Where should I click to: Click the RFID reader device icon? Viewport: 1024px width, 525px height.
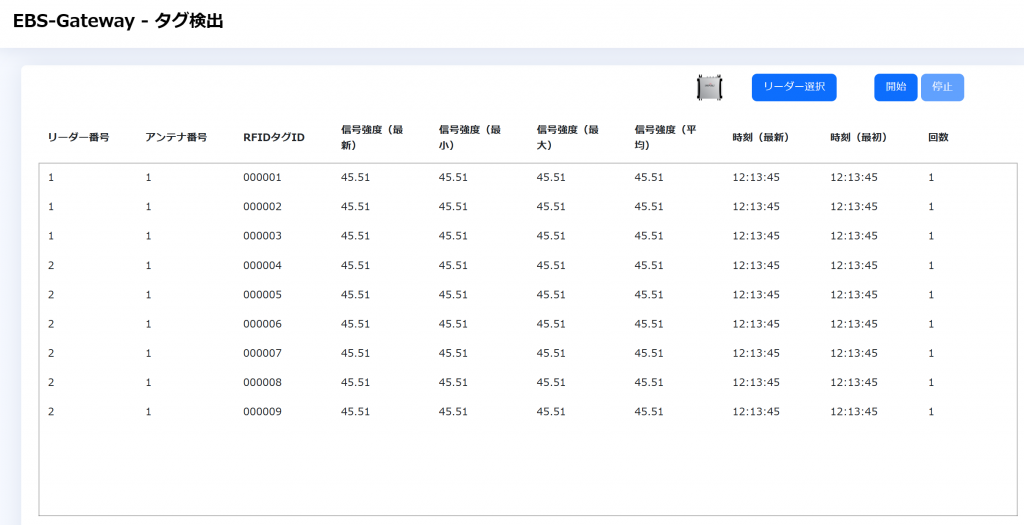point(710,88)
